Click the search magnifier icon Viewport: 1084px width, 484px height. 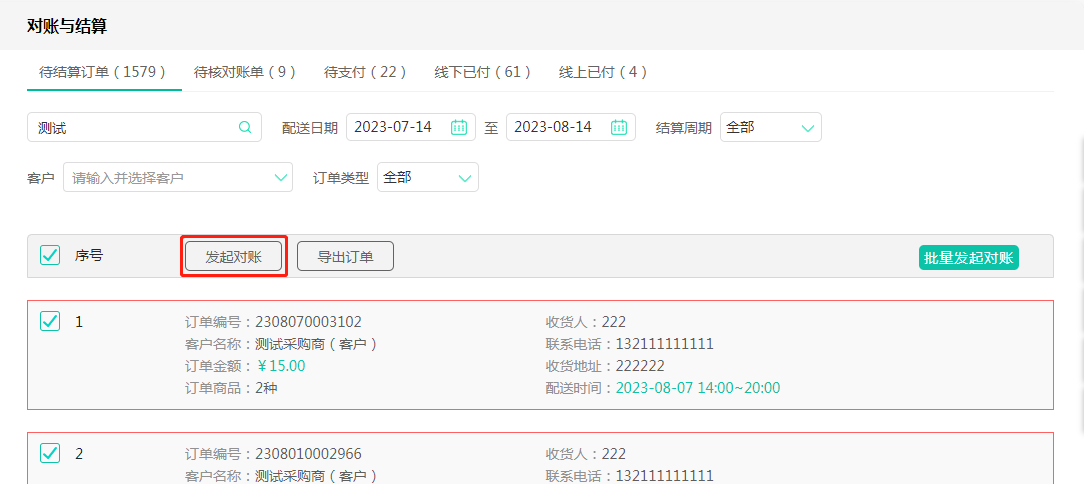coord(245,127)
